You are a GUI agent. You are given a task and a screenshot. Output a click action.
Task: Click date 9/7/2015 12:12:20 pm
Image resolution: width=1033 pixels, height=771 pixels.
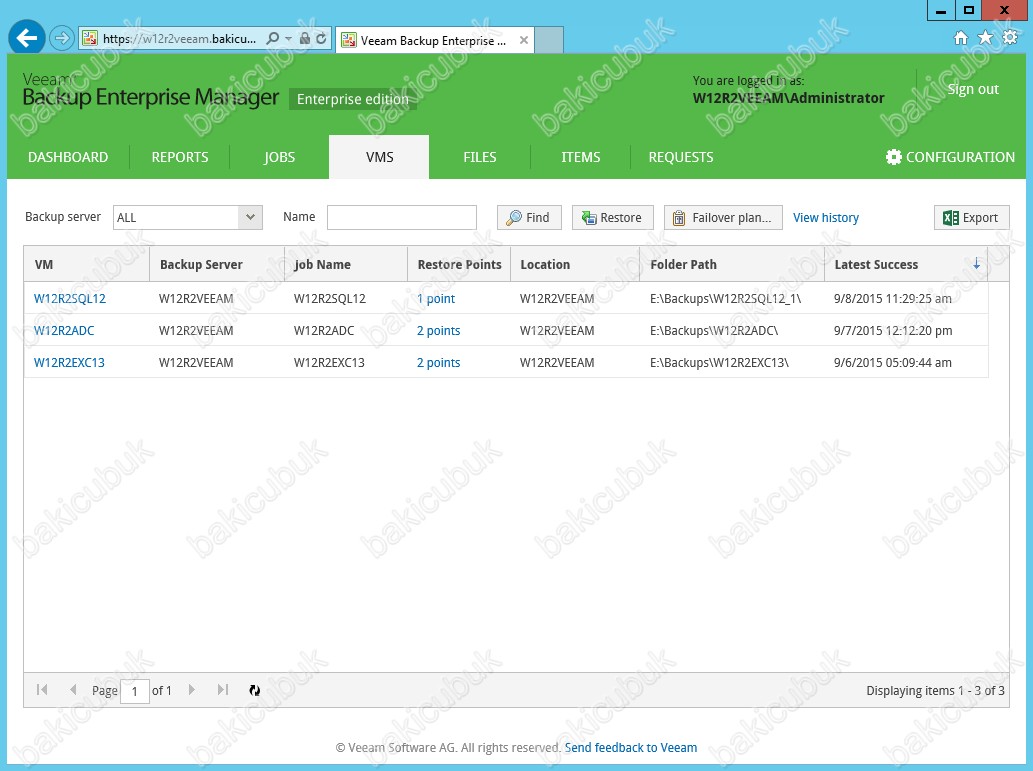pyautogui.click(x=893, y=330)
